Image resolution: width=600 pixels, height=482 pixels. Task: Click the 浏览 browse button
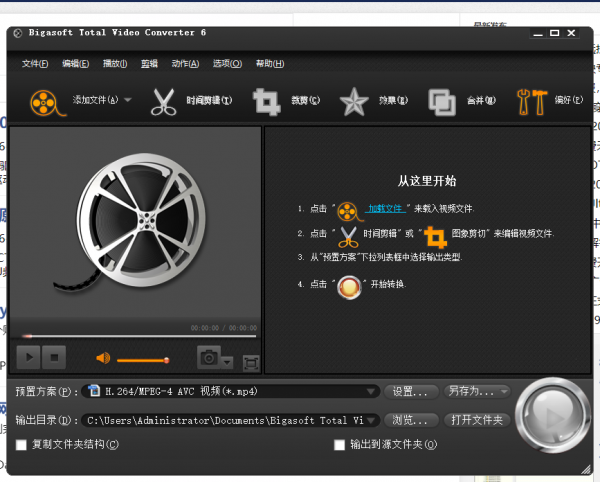coord(410,420)
